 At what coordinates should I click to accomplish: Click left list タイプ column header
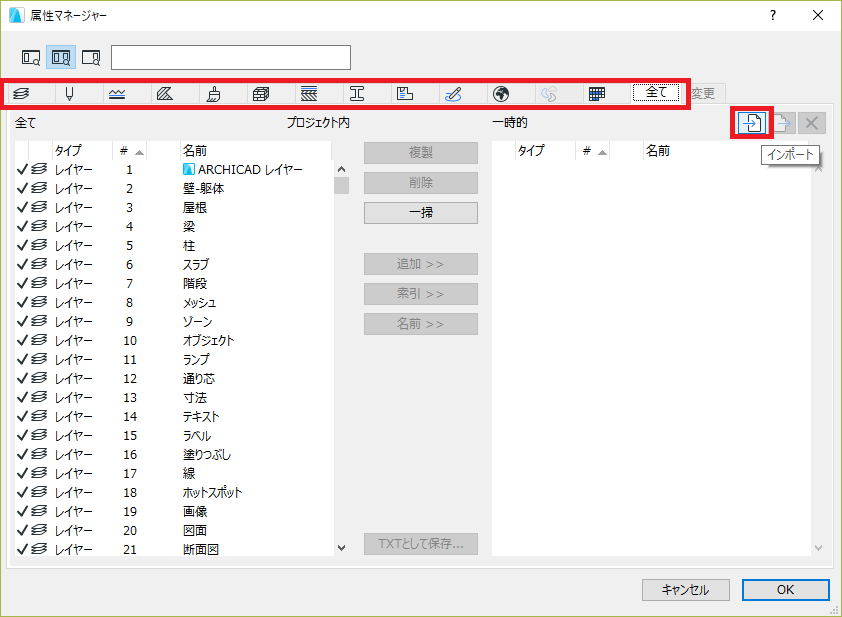82,151
